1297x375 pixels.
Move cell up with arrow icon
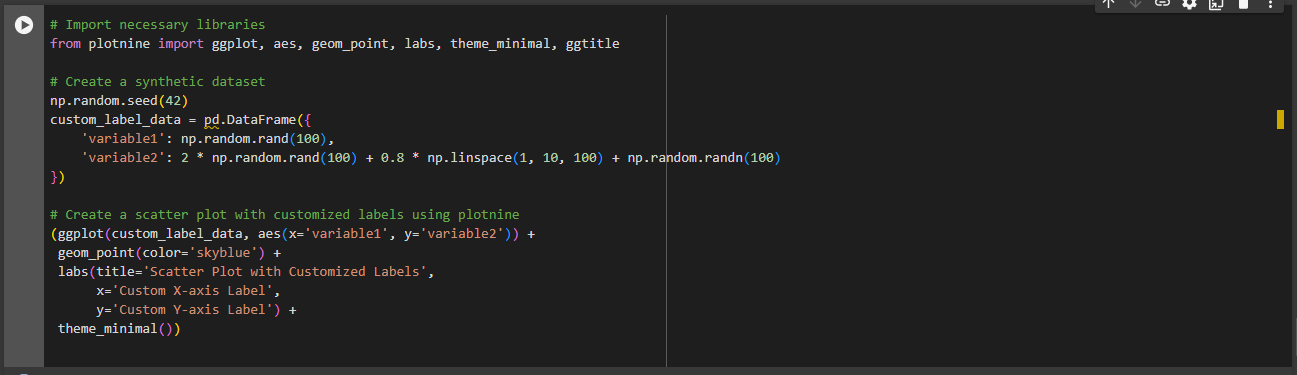point(1108,4)
